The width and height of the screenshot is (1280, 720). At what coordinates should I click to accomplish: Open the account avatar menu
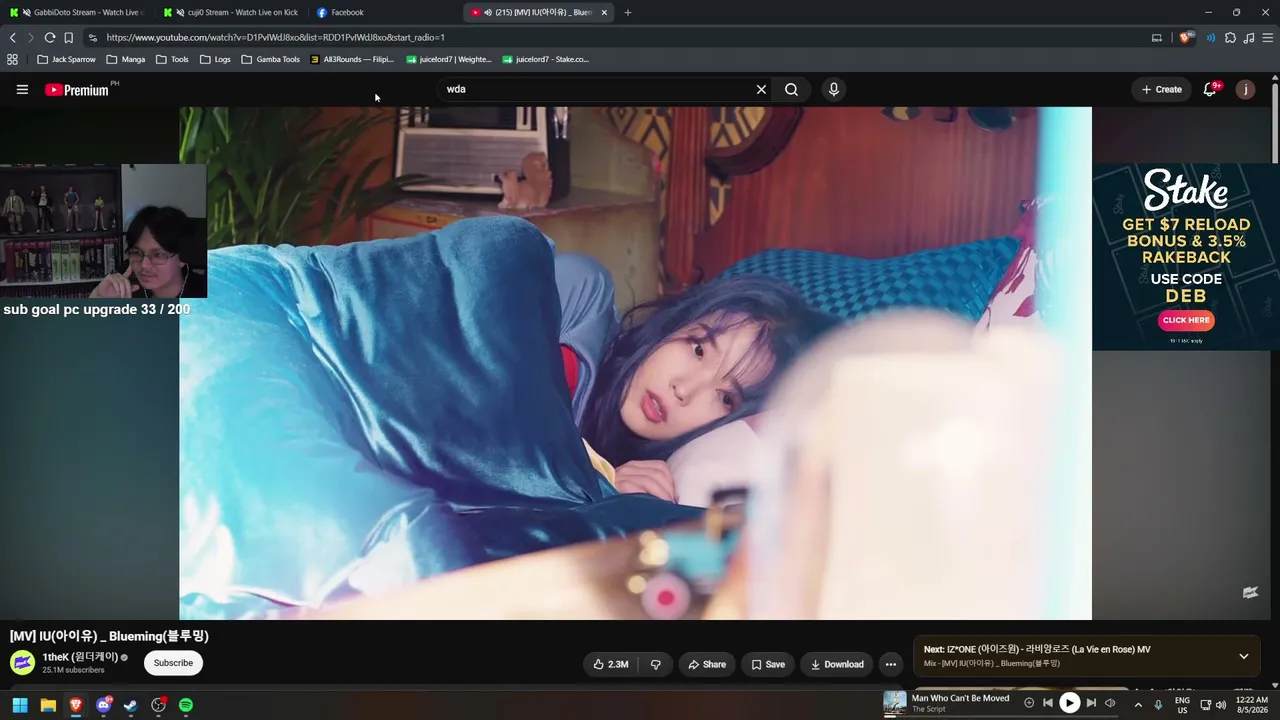pos(1245,89)
